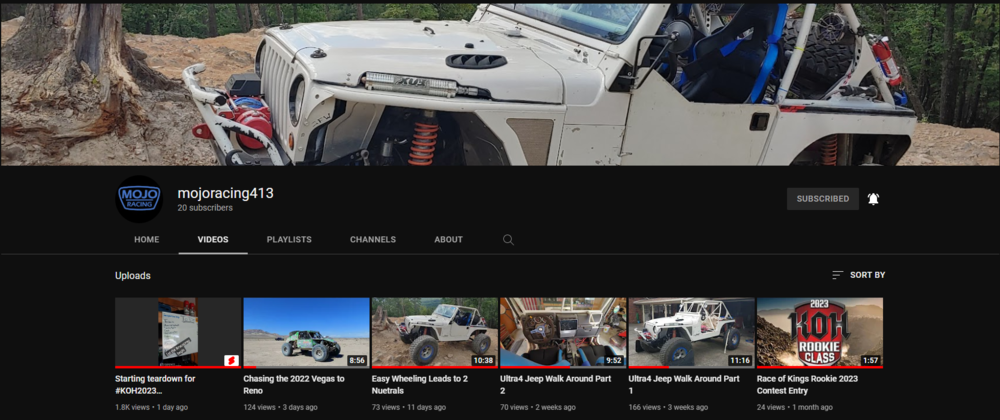Select the Videos tab
This screenshot has width=1000, height=420.
[213, 240]
